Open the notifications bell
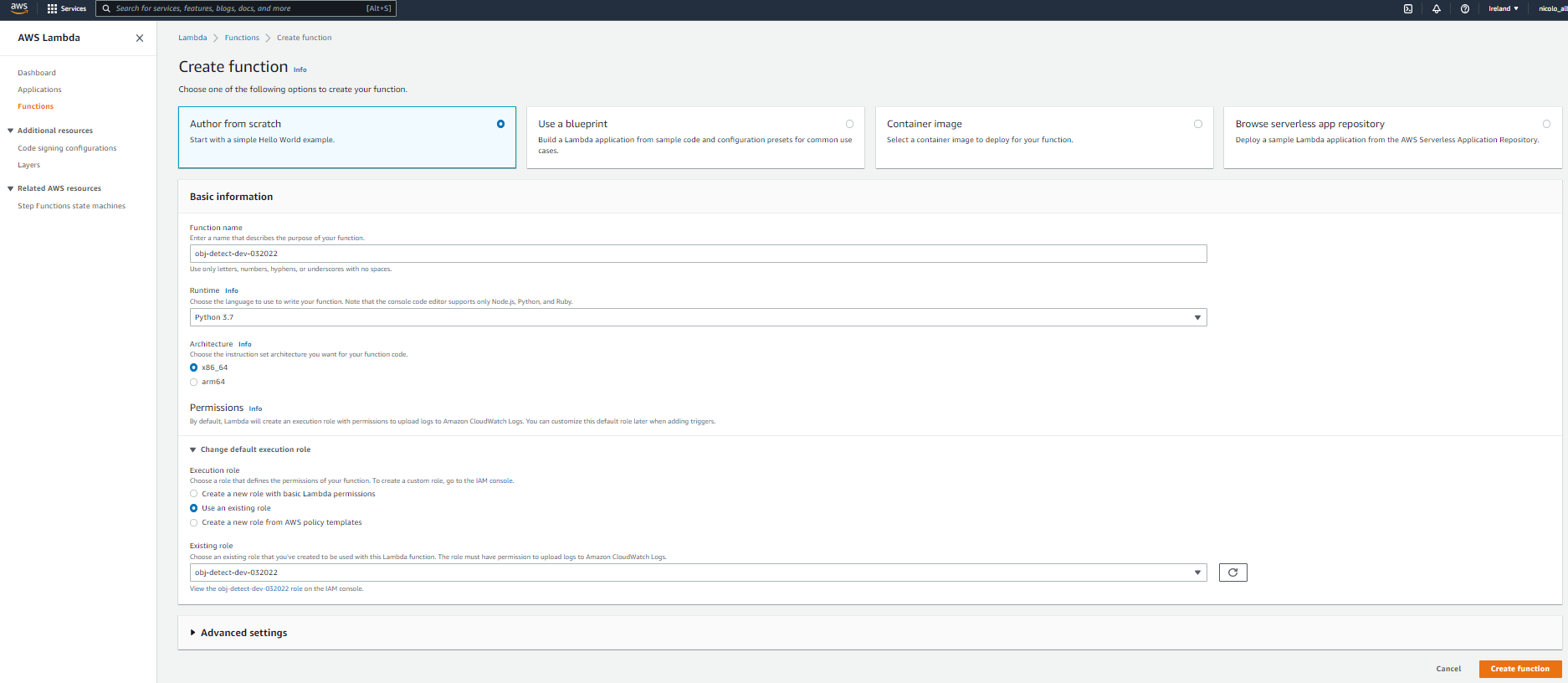The width and height of the screenshot is (1568, 683). click(x=1437, y=8)
